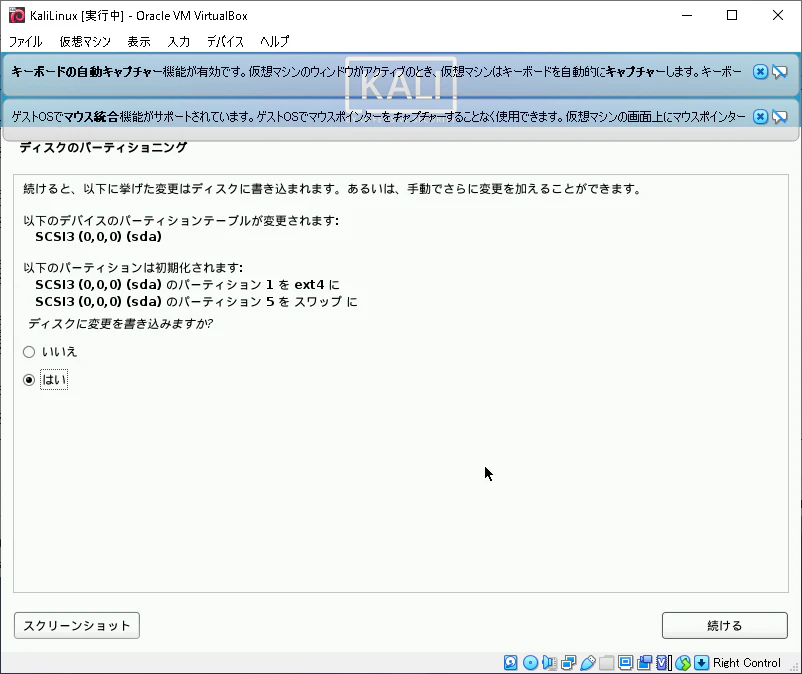Click the VirtualBox title bar app icon
This screenshot has width=802, height=674.
point(16,15)
